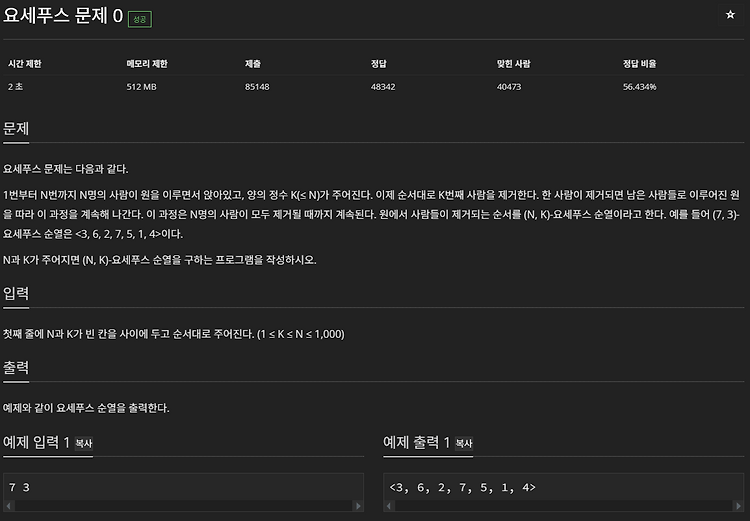Screen dimensions: 750x521
Task: Click the 맞힌 사람 column header
Action: tap(513, 64)
